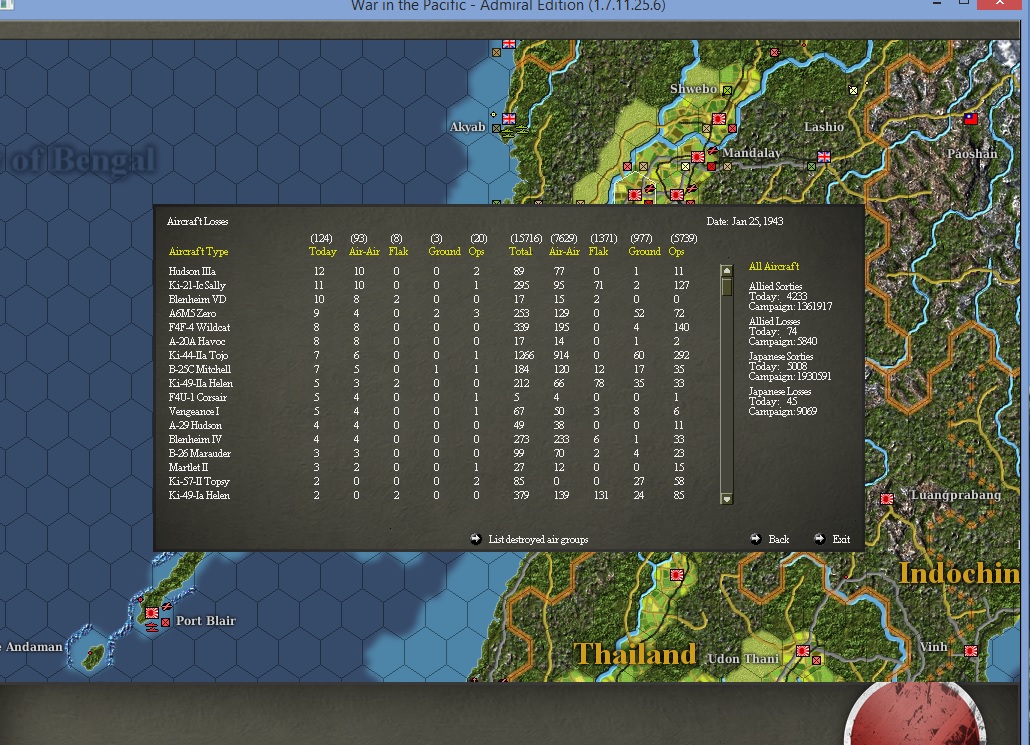Select the Chinese flag base at Paoshan

tap(970, 118)
